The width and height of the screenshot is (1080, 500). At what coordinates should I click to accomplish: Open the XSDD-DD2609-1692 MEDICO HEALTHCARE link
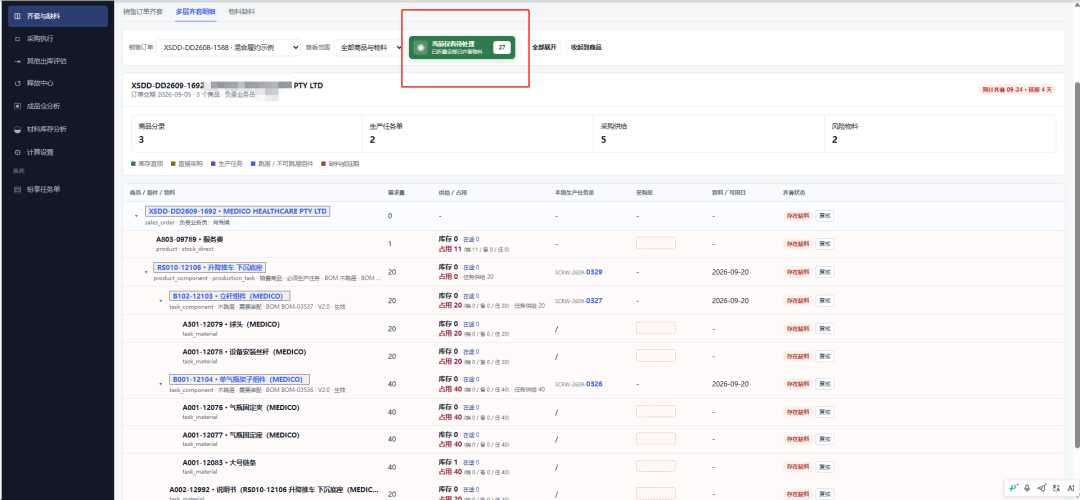coord(238,211)
